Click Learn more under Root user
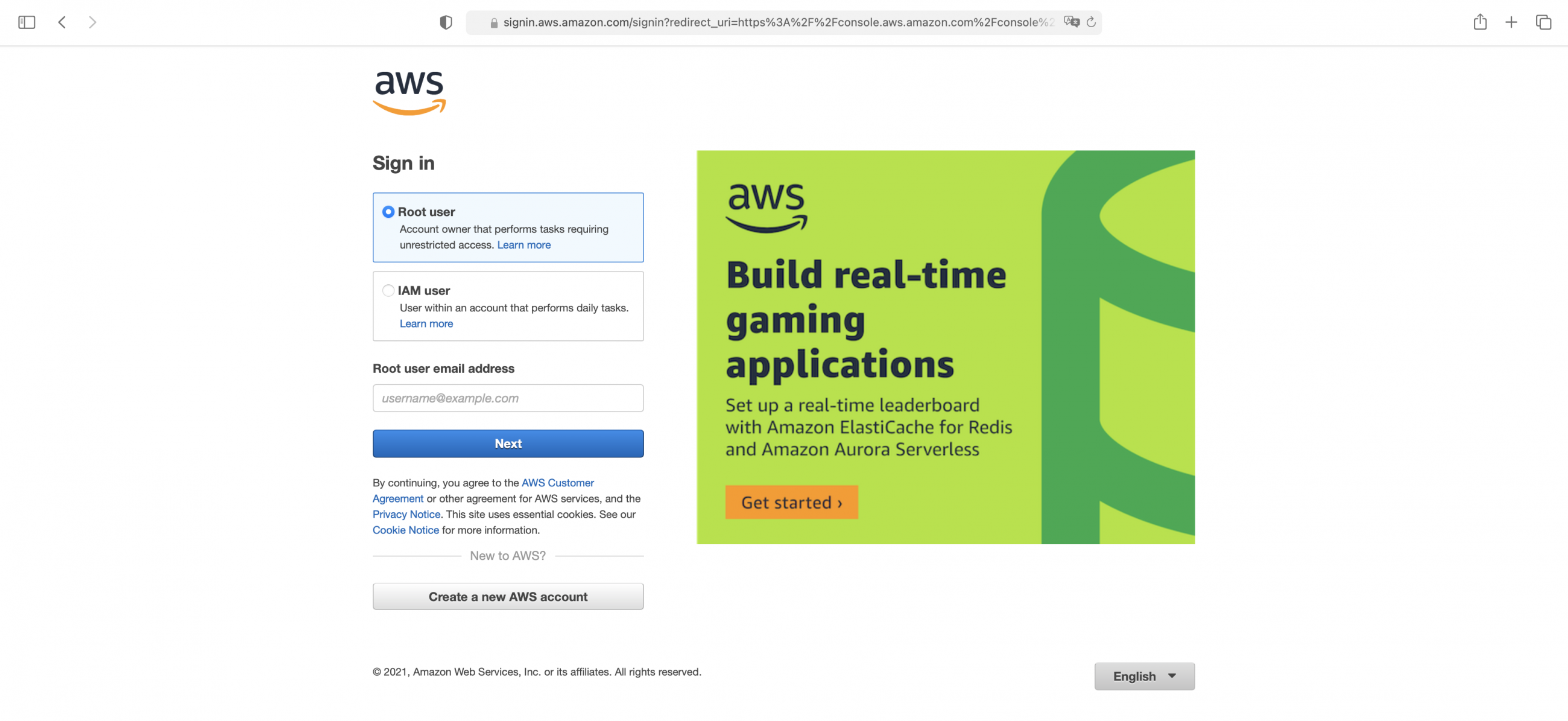The image size is (1568, 721). 523,245
